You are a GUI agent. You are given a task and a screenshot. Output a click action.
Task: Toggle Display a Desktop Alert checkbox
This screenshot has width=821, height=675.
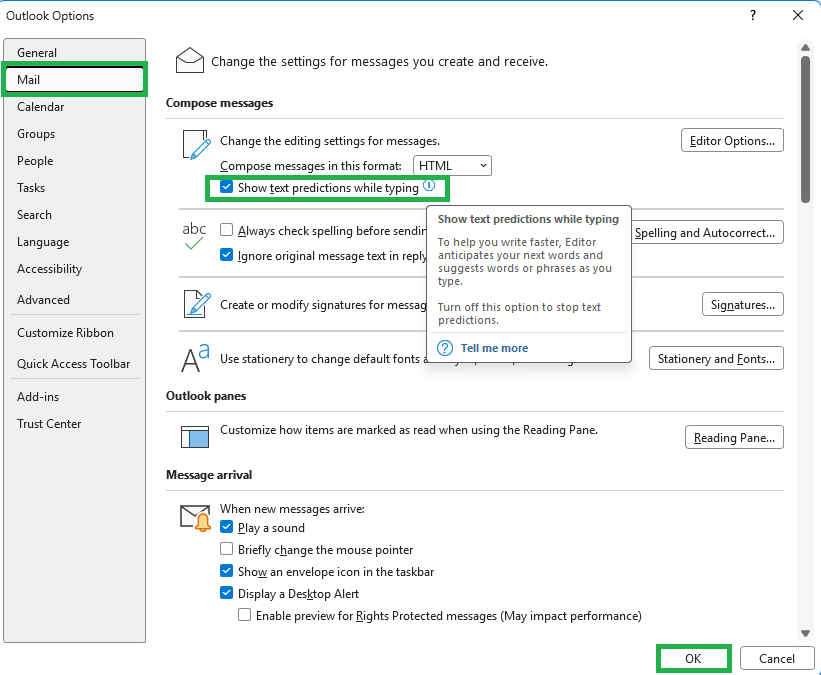226,593
